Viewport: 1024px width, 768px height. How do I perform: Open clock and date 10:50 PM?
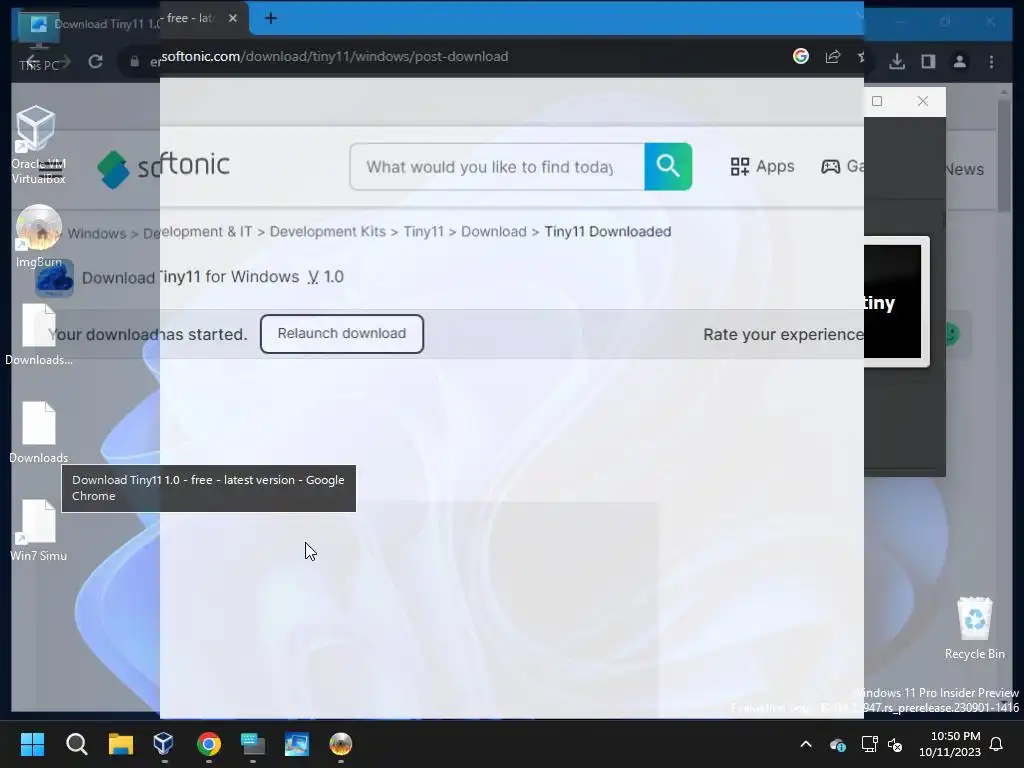[950, 744]
